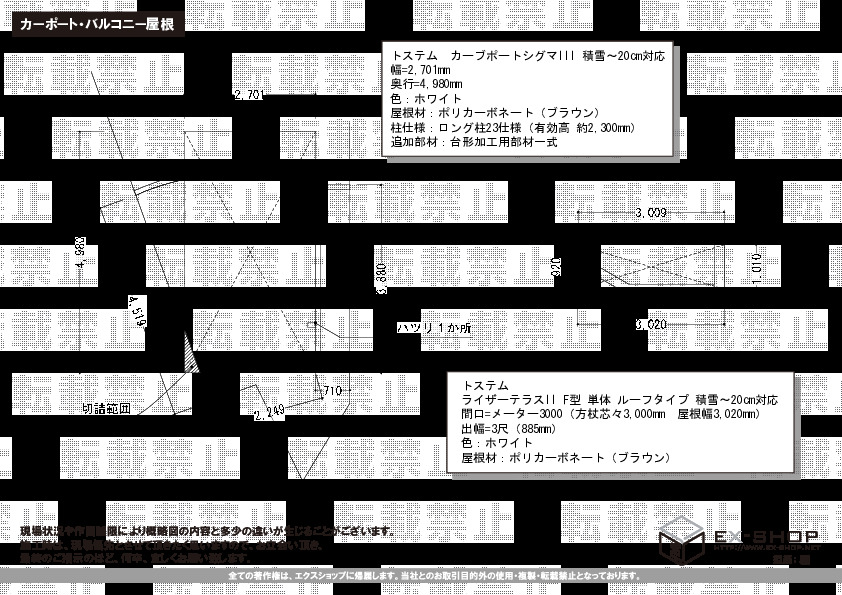The height and width of the screenshot is (595, 842).
Task: Click the '柱仕様：ロング柱23仕様' line
Action: (513, 128)
